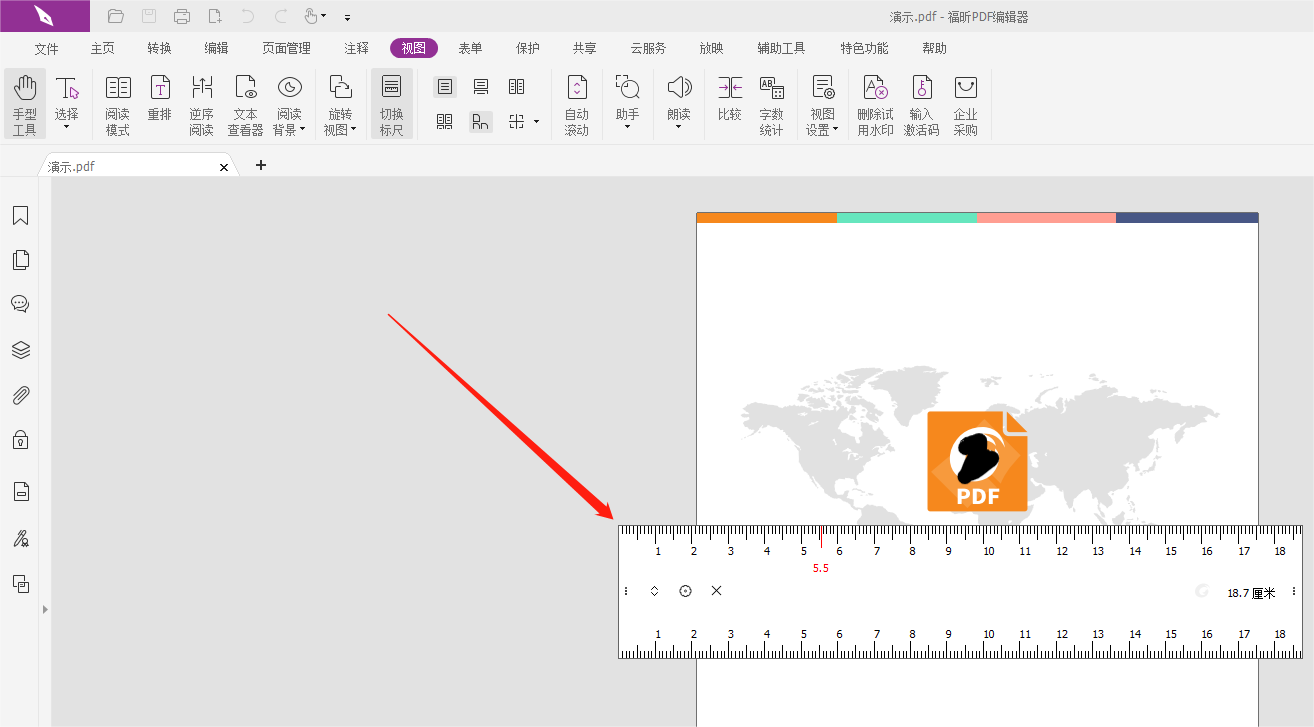
Task: Click the Compare (比较) tool
Action: tap(730, 100)
